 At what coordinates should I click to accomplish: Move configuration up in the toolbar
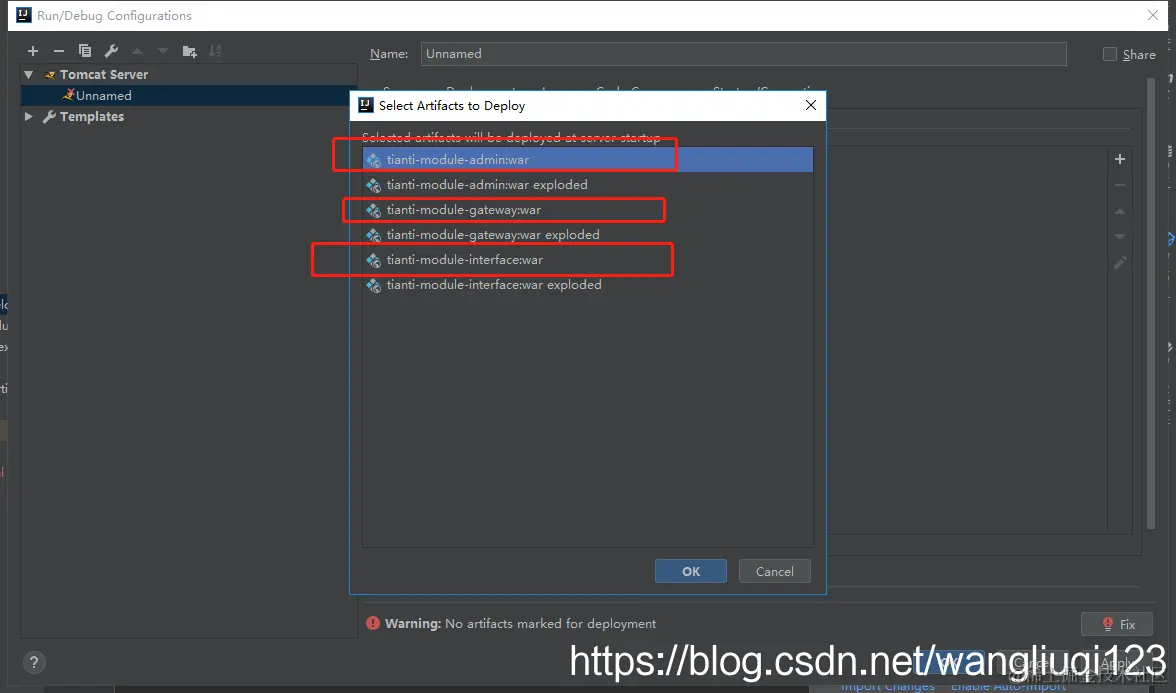pyautogui.click(x=137, y=51)
